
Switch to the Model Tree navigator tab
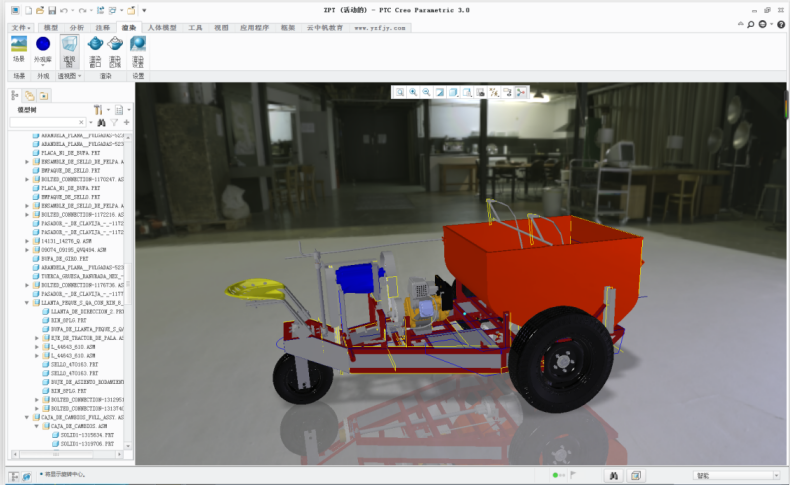tap(15, 96)
